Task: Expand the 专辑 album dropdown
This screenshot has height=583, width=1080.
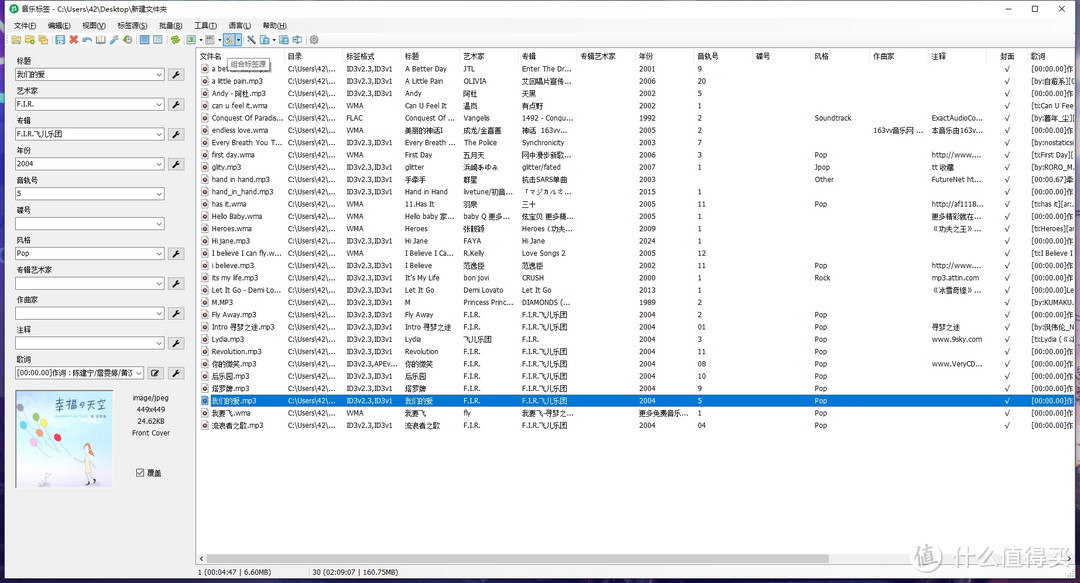Action: point(159,134)
